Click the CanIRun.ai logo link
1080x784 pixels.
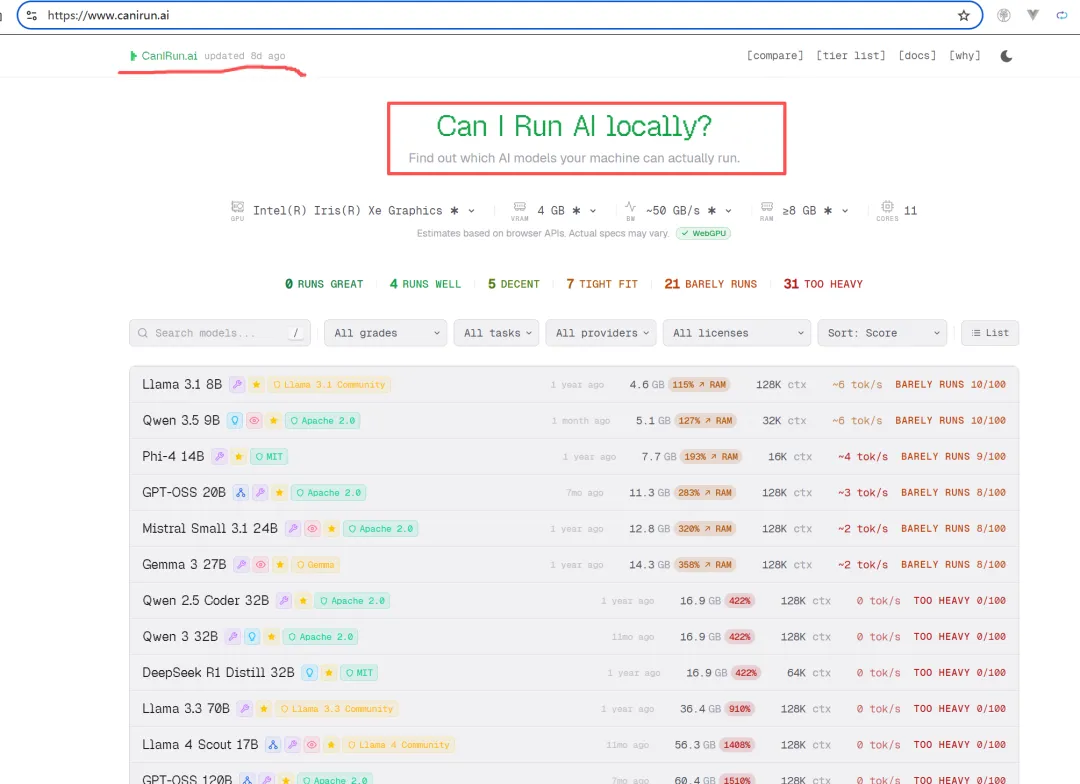(164, 56)
